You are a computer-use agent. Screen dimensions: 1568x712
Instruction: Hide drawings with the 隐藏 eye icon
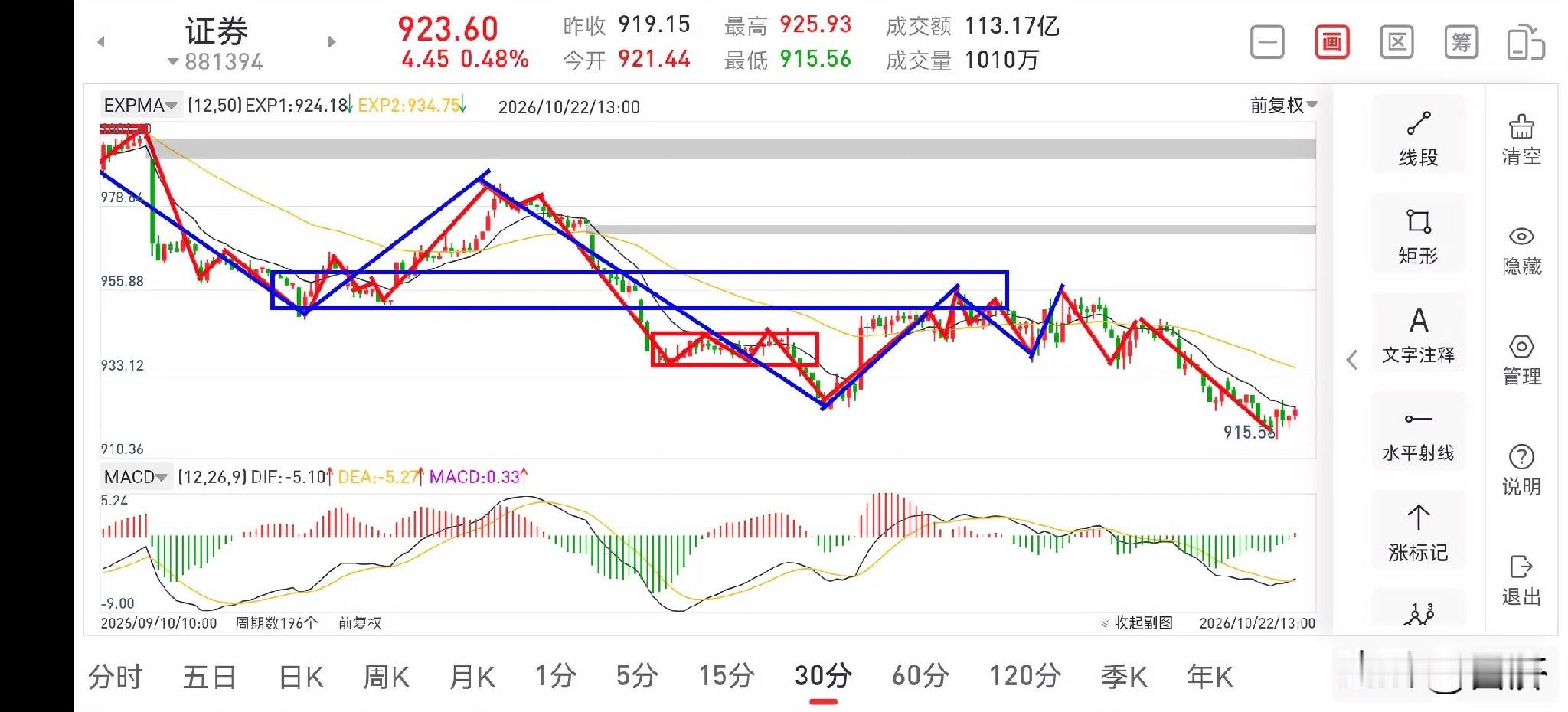1521,250
